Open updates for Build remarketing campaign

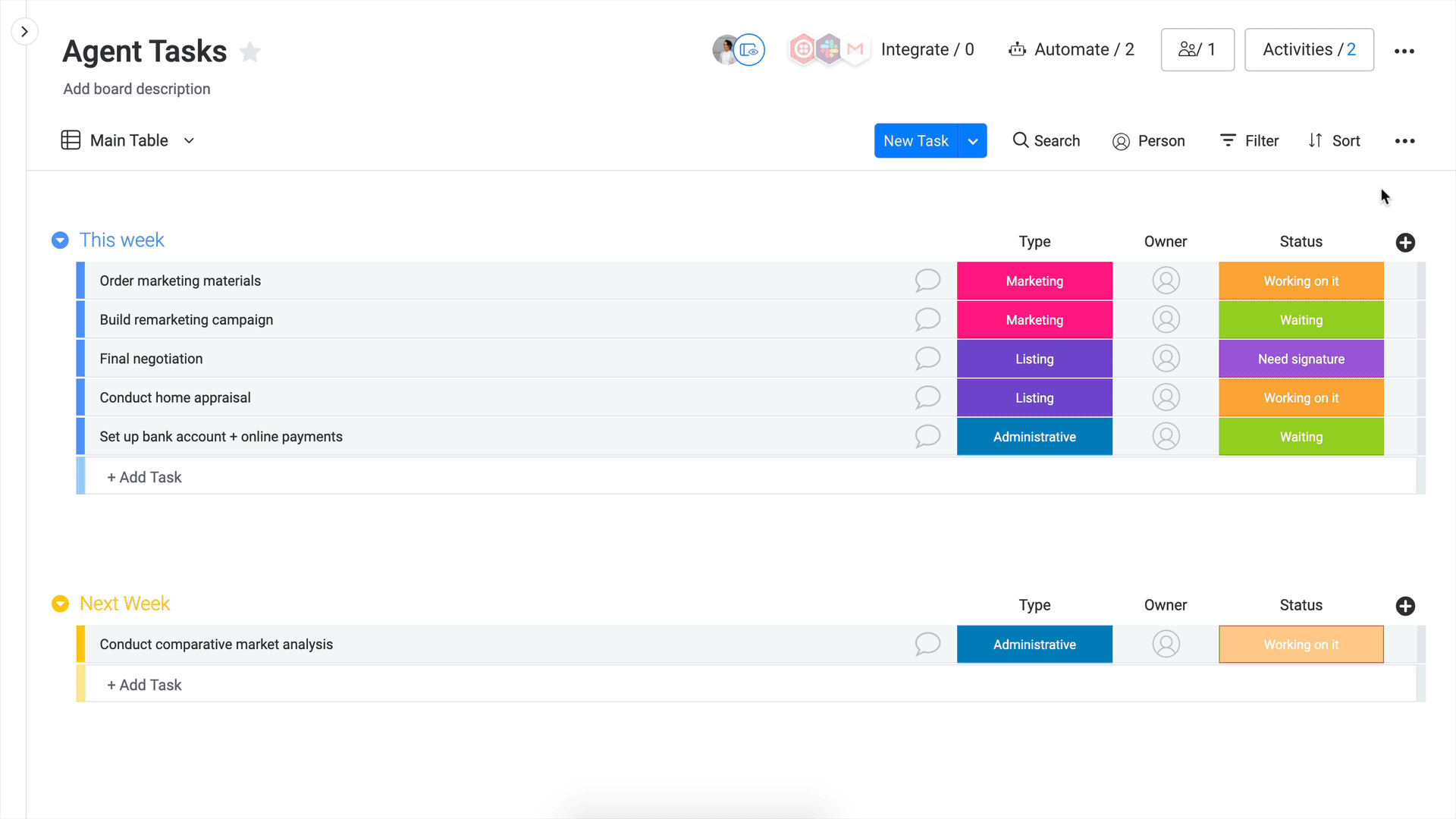927,319
